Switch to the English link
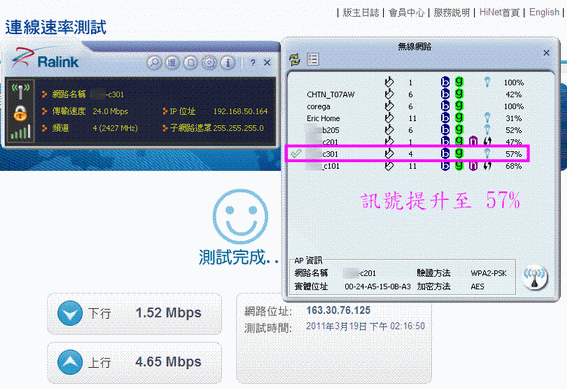The image size is (567, 389). tap(544, 12)
